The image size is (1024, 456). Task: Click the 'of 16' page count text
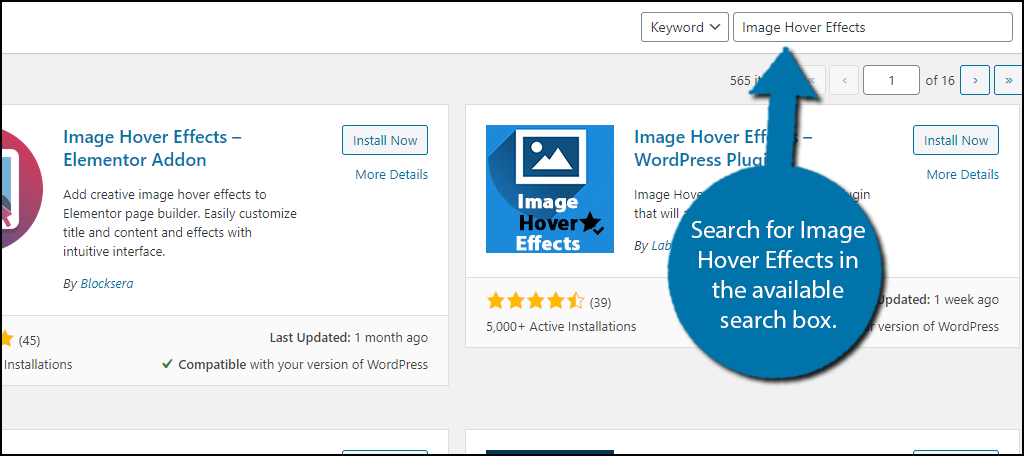(x=940, y=81)
